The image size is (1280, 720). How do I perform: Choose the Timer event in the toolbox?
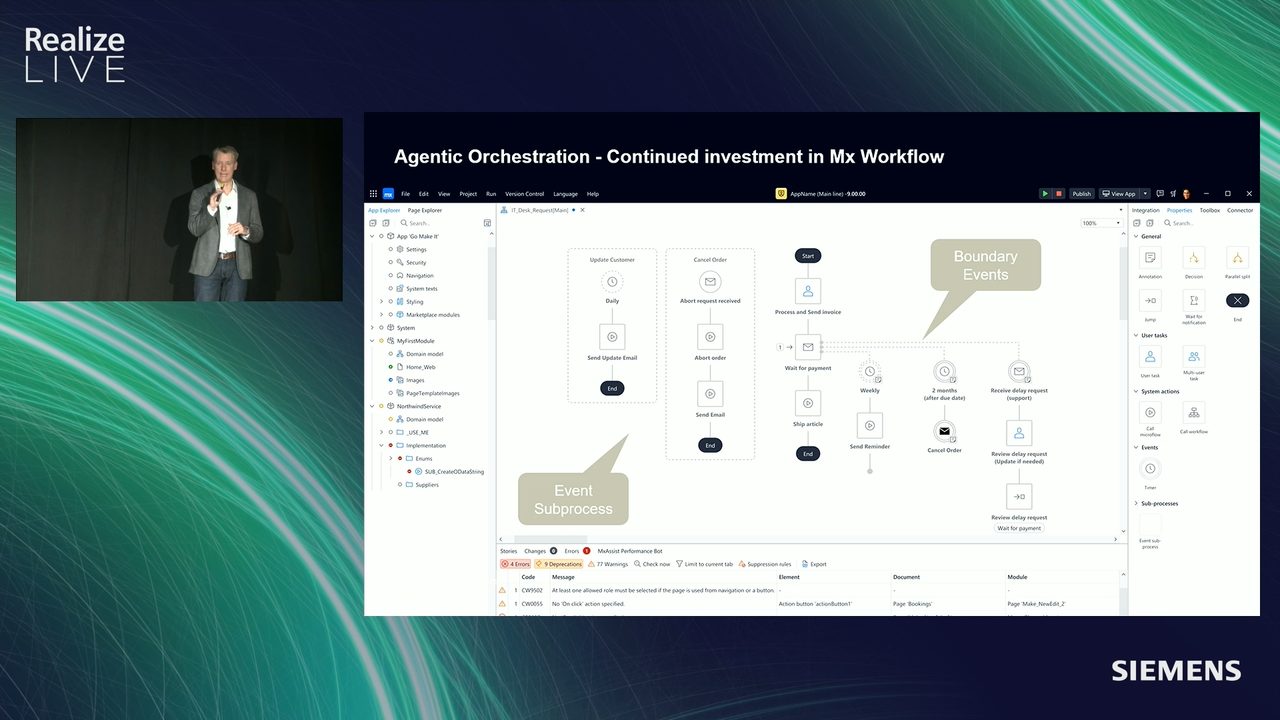tap(1150, 468)
